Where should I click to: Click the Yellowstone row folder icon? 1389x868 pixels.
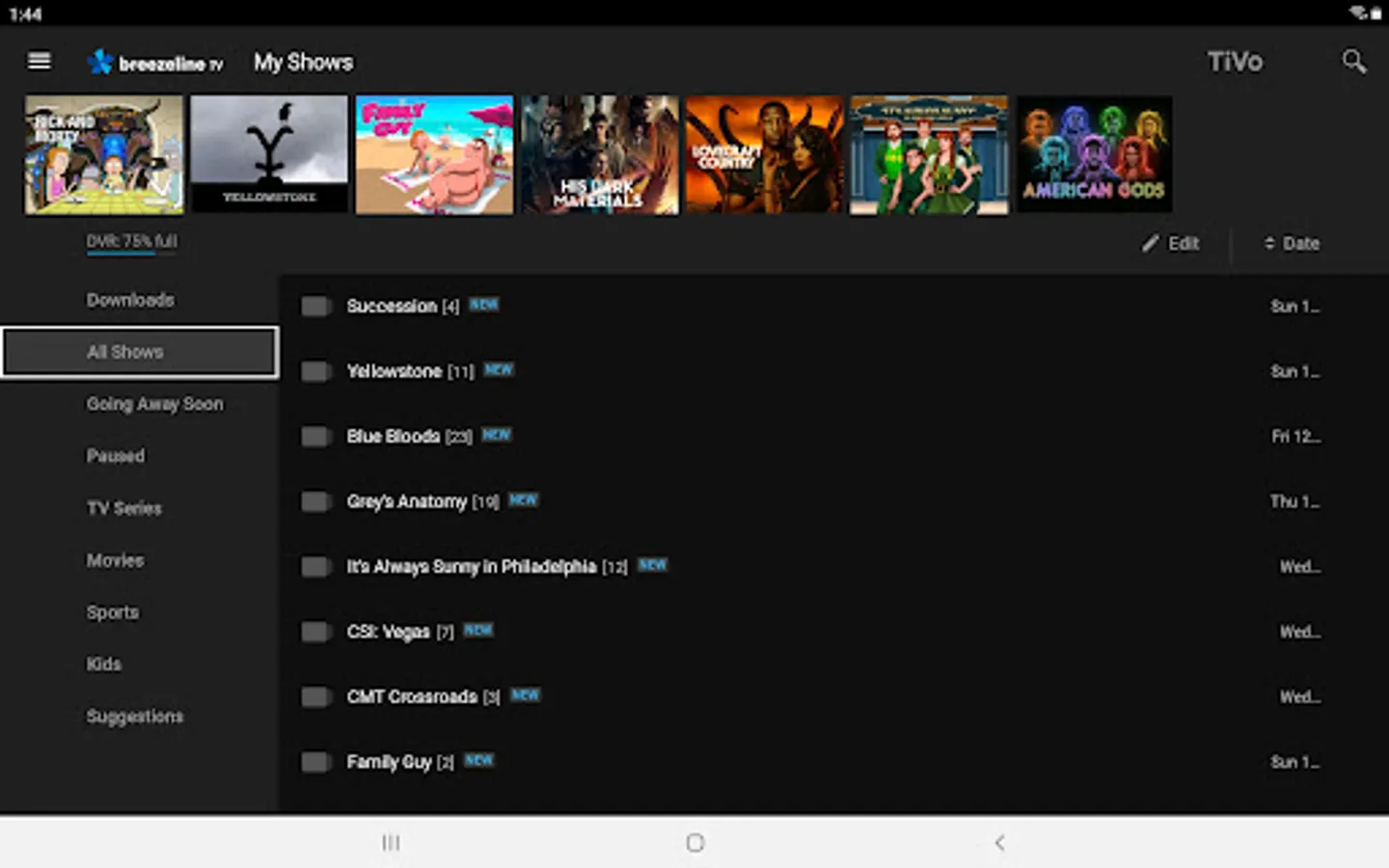[315, 371]
